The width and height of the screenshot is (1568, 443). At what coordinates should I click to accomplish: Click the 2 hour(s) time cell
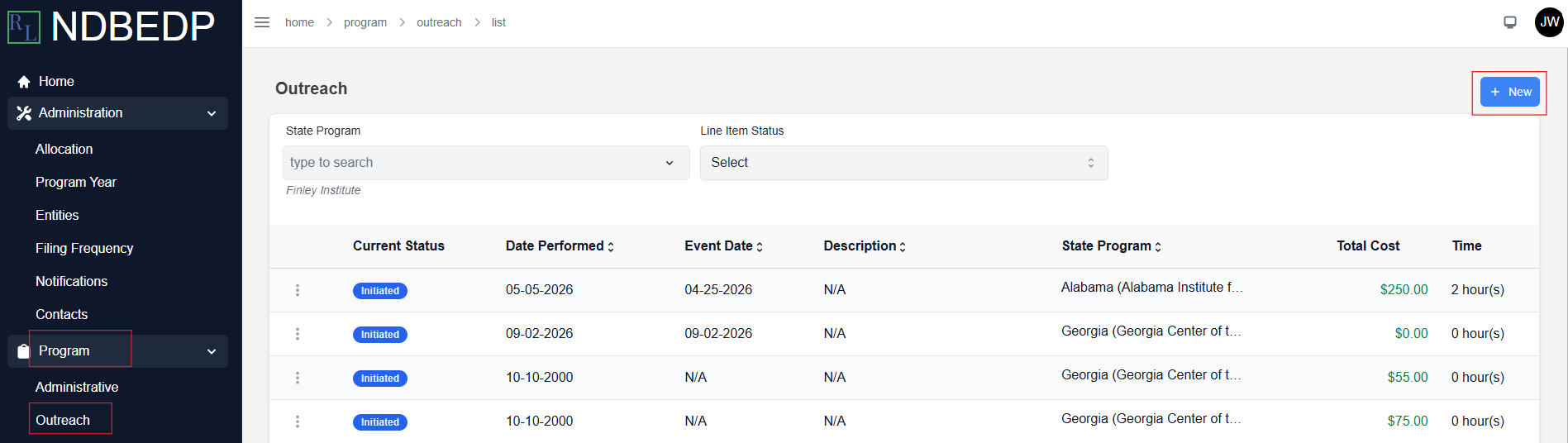tap(1478, 290)
